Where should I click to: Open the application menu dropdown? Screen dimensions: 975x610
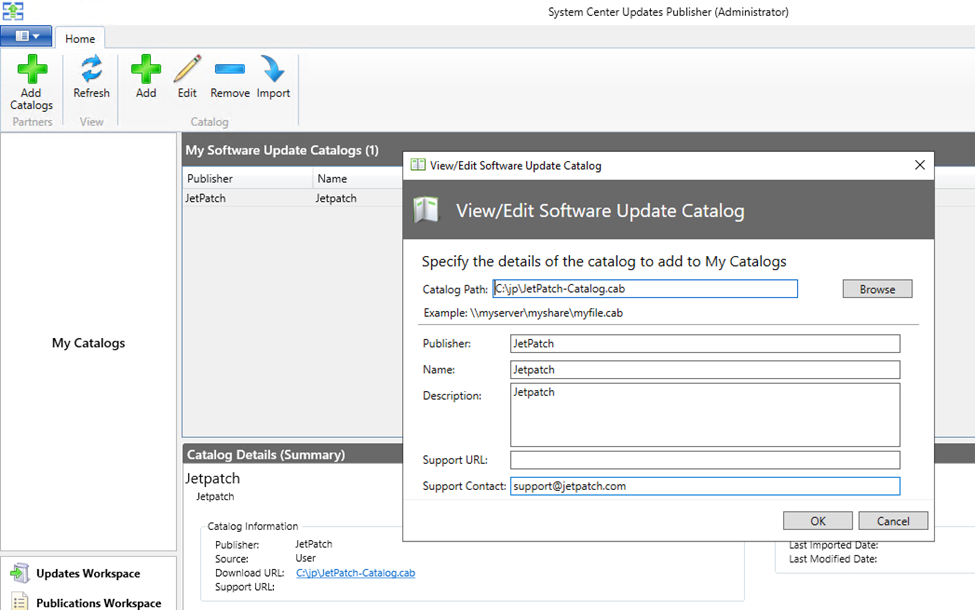pyautogui.click(x=26, y=36)
